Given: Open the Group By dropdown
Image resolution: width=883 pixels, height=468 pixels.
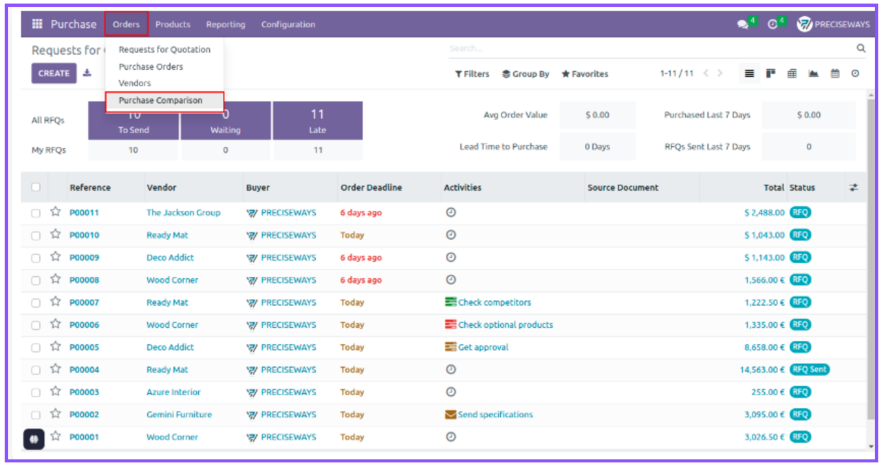Looking at the screenshot, I should [525, 74].
